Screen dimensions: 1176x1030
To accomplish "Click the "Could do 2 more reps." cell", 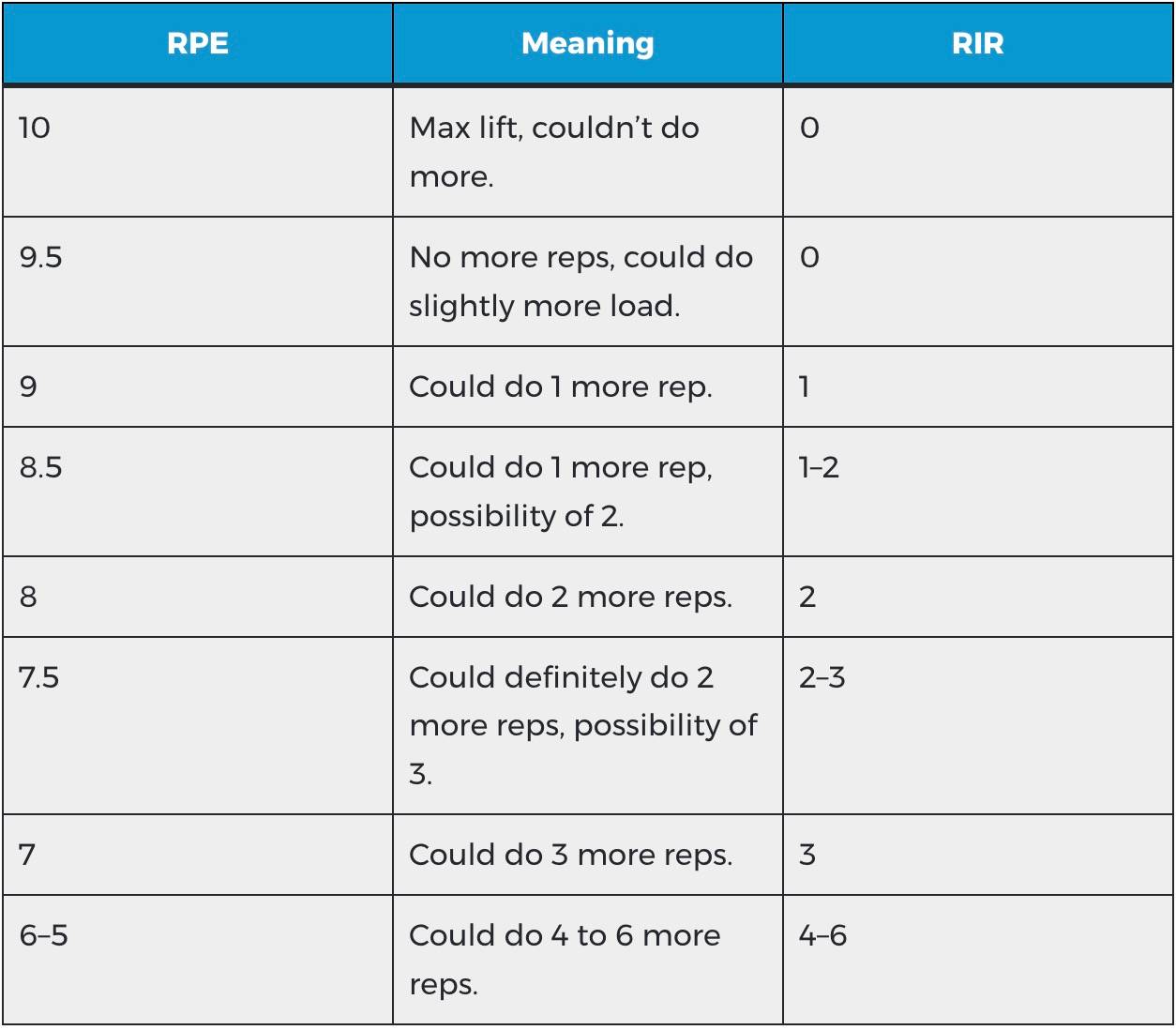I will pos(570,597).
